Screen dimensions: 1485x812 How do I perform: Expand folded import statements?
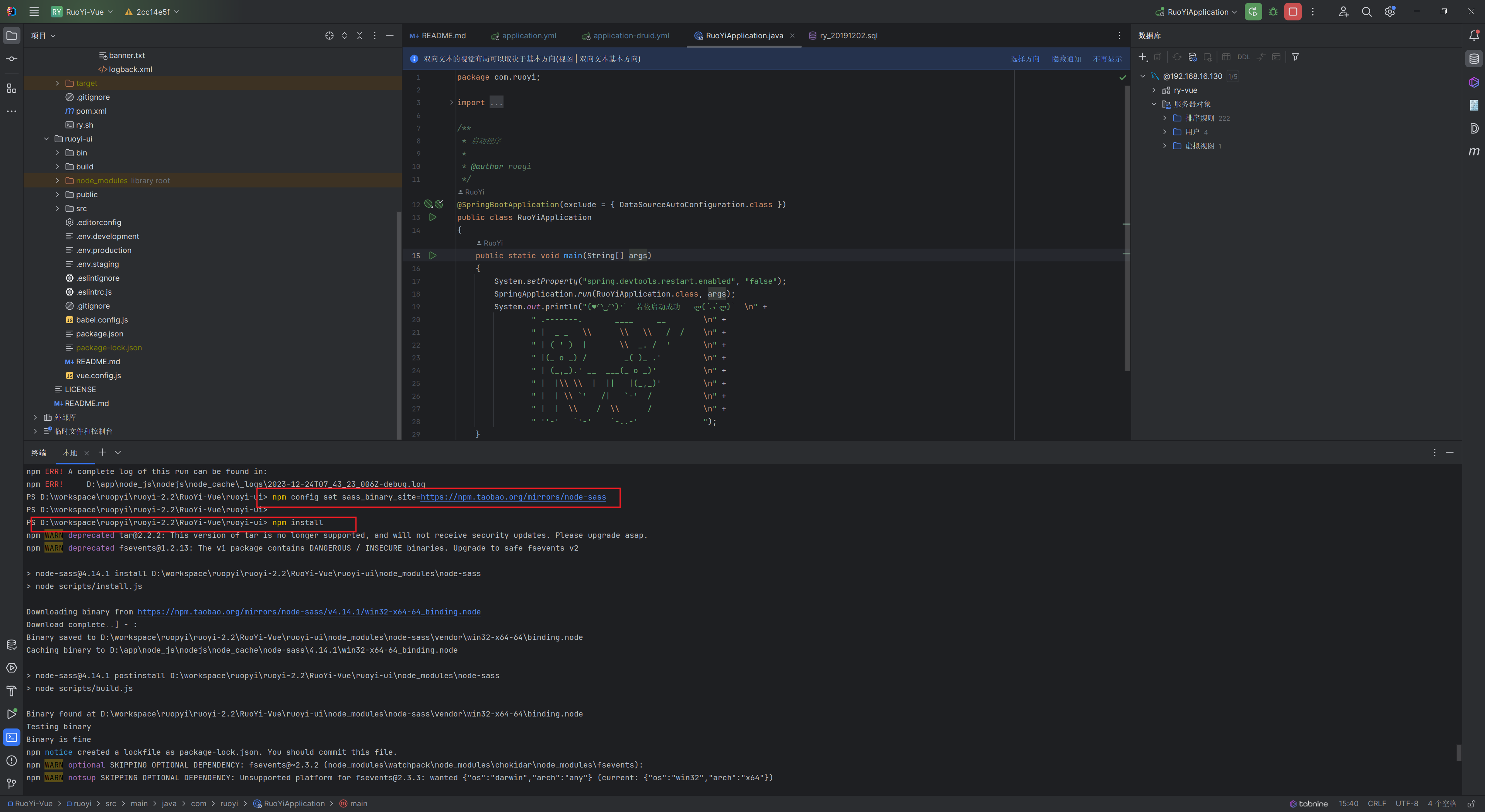tap(451, 102)
